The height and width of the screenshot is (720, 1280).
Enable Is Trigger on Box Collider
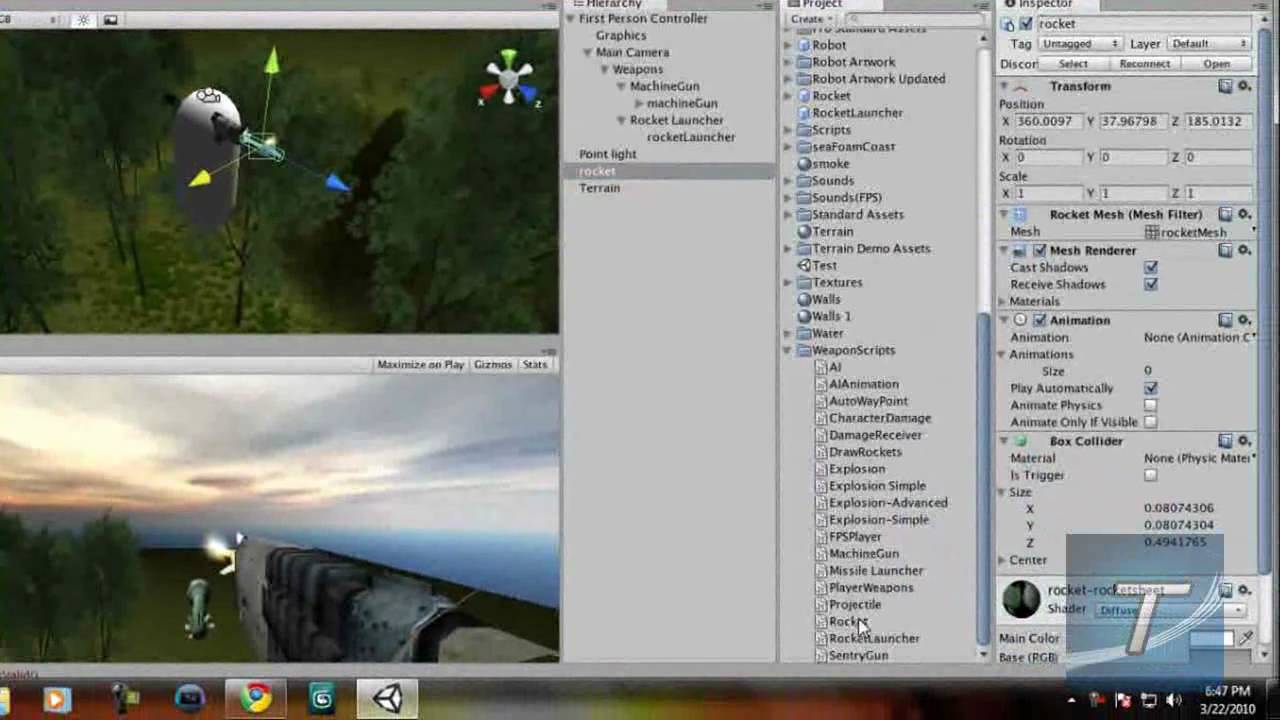[1150, 475]
